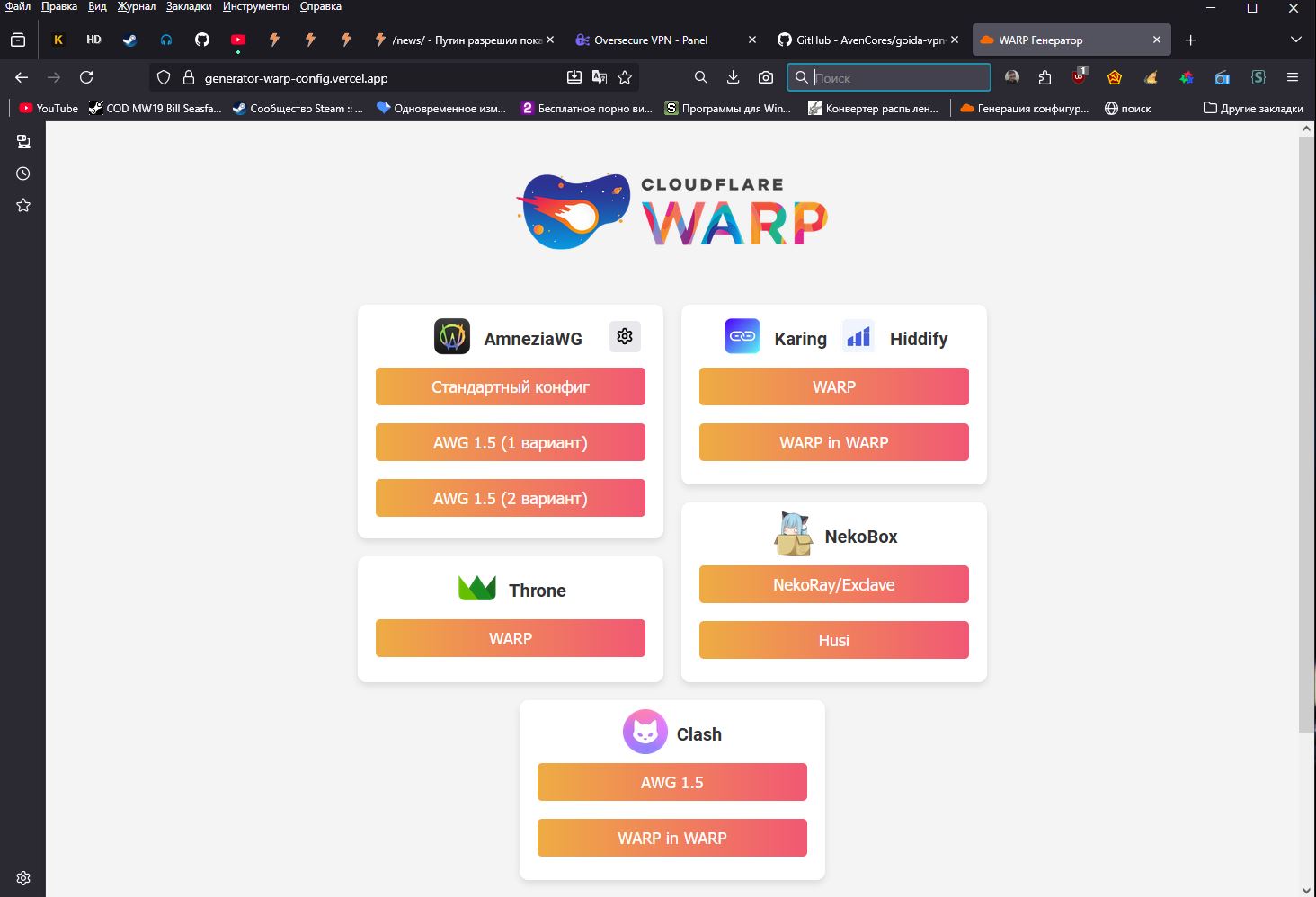Switch to the pinned K tab
1316x897 pixels.
coord(58,40)
